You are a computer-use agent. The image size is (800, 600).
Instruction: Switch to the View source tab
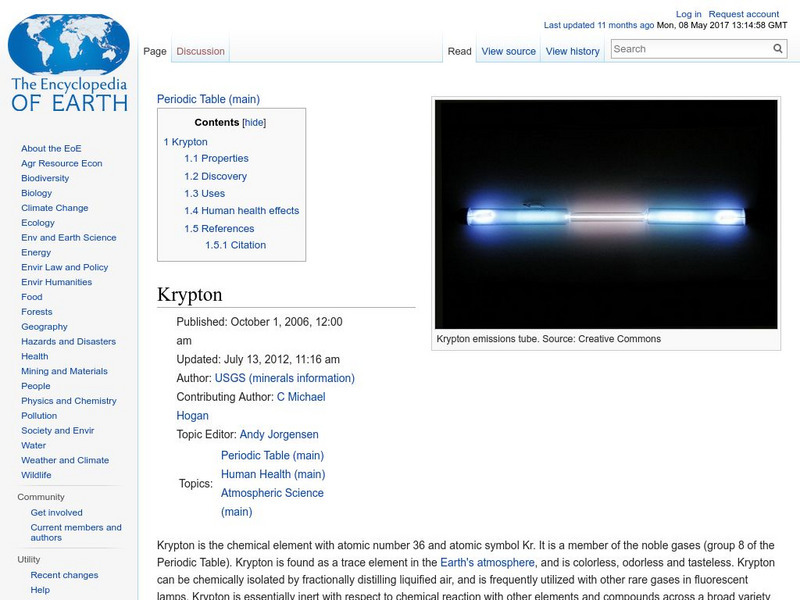pyautogui.click(x=508, y=51)
